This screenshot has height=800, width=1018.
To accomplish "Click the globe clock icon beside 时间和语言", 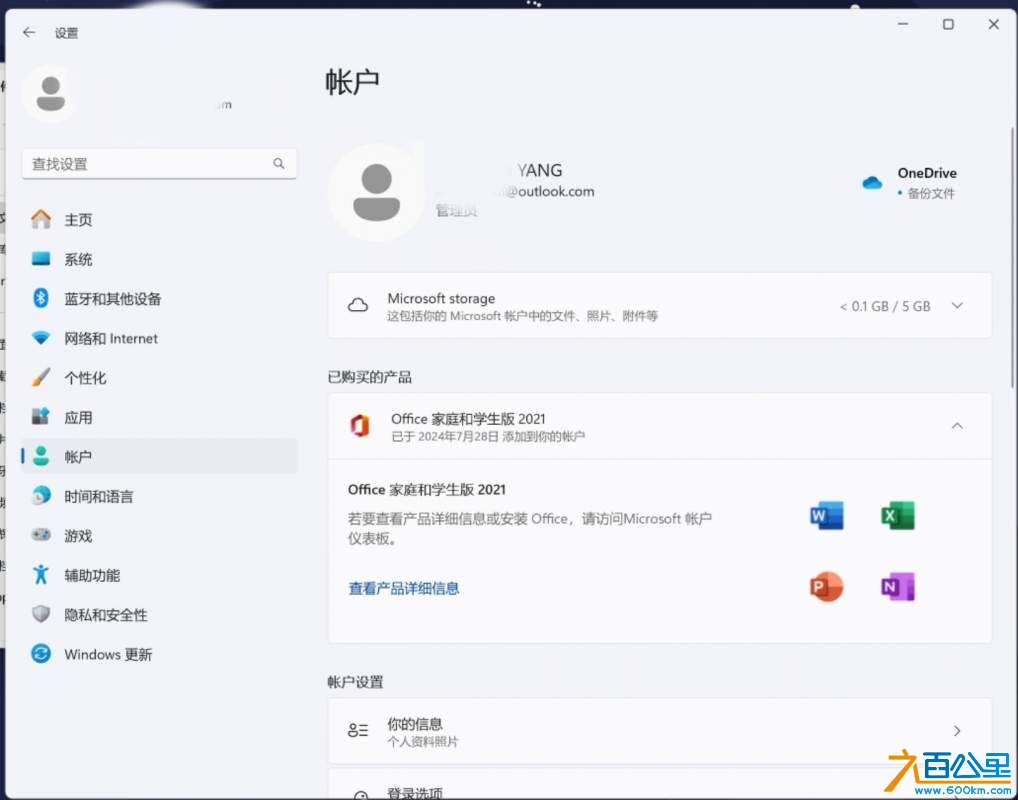I will [x=41, y=495].
